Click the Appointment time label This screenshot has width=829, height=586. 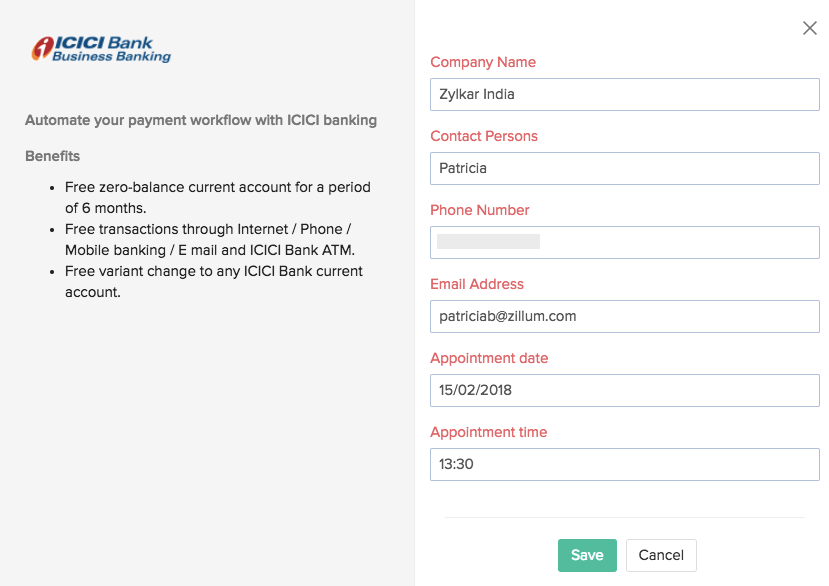tap(489, 432)
